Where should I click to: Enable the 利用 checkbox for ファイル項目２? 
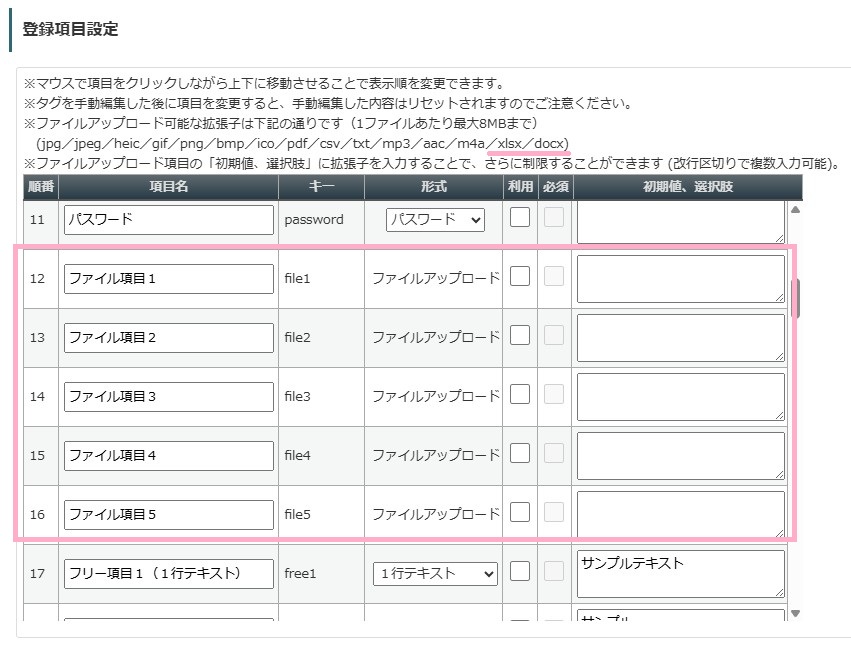[519, 337]
